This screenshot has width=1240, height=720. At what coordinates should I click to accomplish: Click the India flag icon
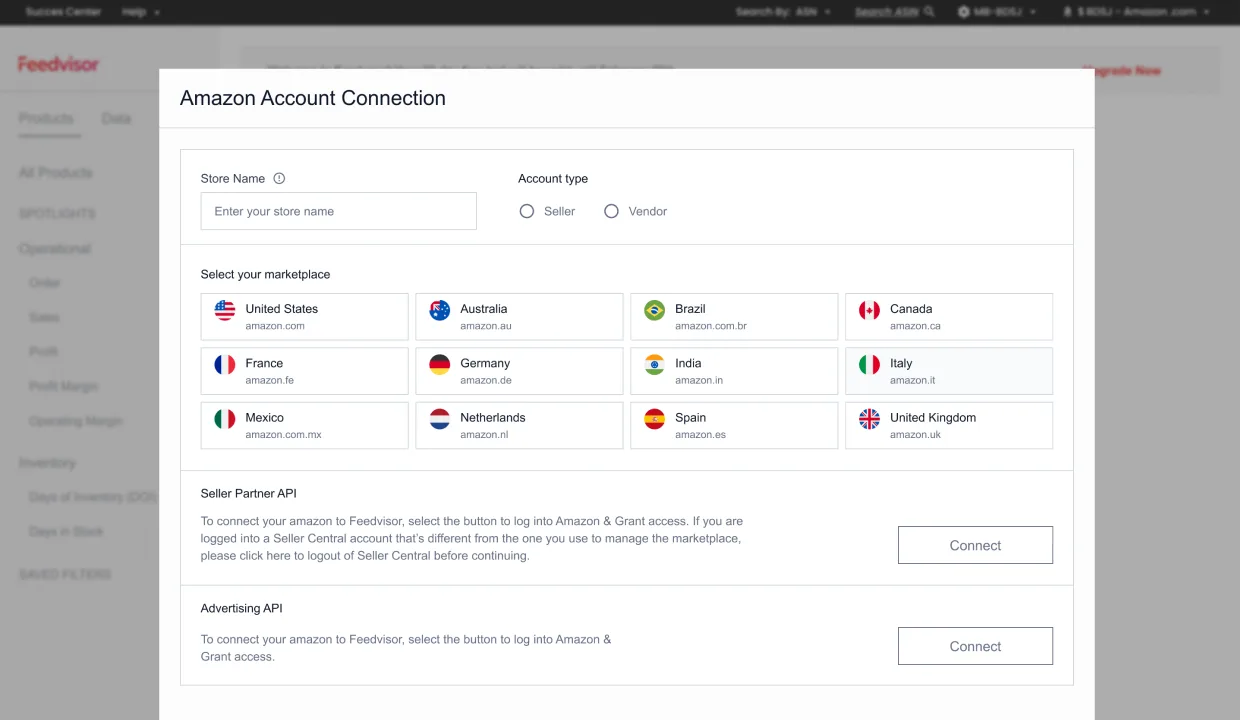point(655,364)
